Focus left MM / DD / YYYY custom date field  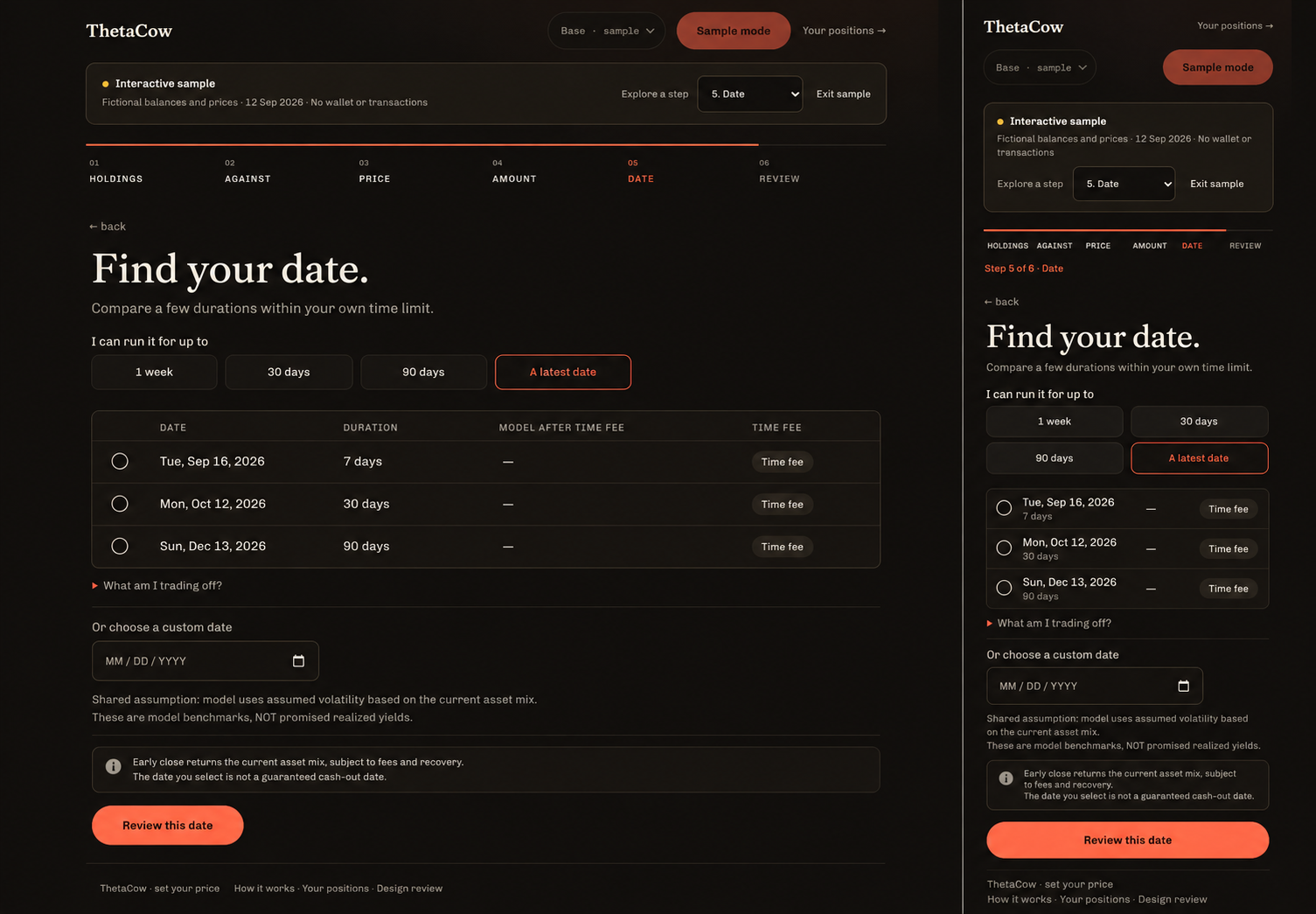coord(205,661)
